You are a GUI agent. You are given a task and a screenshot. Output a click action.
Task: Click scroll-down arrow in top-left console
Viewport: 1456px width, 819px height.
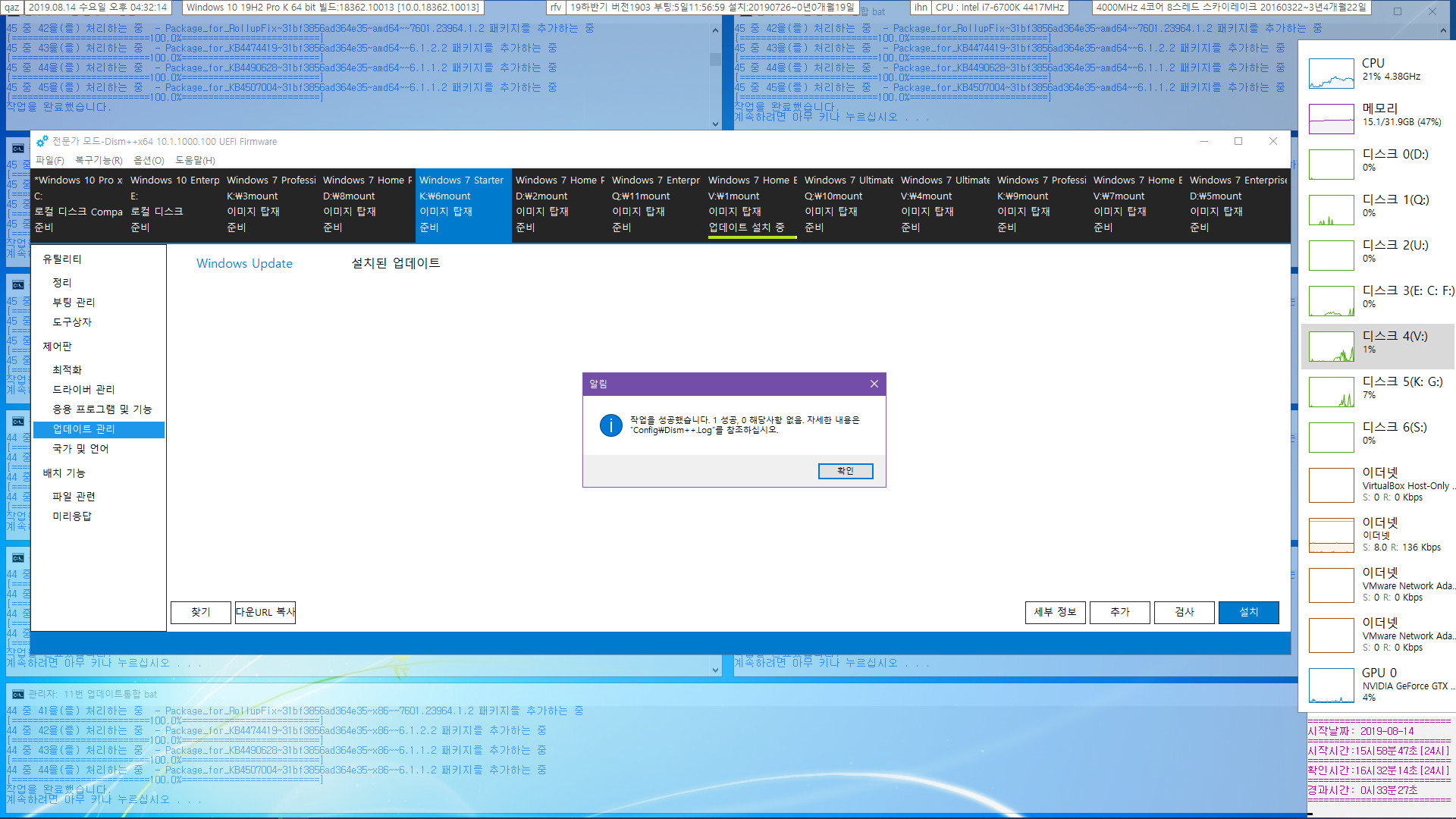(715, 124)
